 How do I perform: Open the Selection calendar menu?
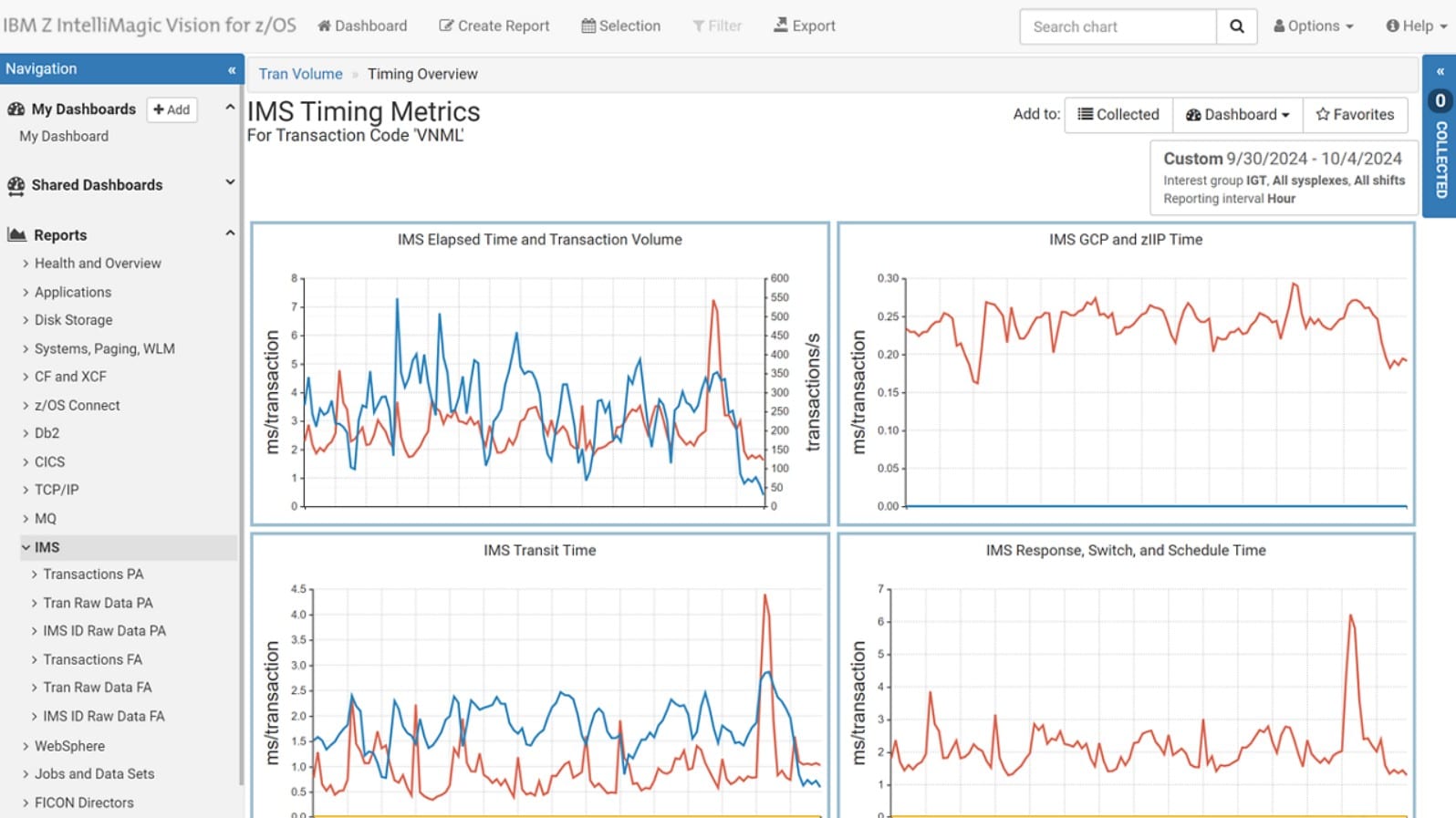(x=620, y=26)
